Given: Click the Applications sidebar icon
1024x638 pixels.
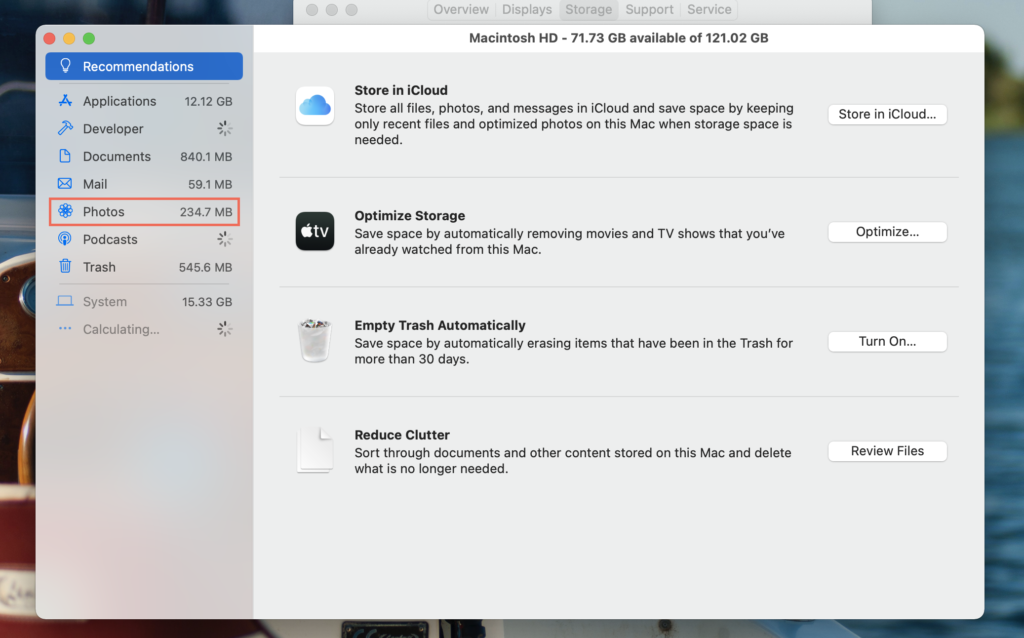Looking at the screenshot, I should pyautogui.click(x=65, y=101).
